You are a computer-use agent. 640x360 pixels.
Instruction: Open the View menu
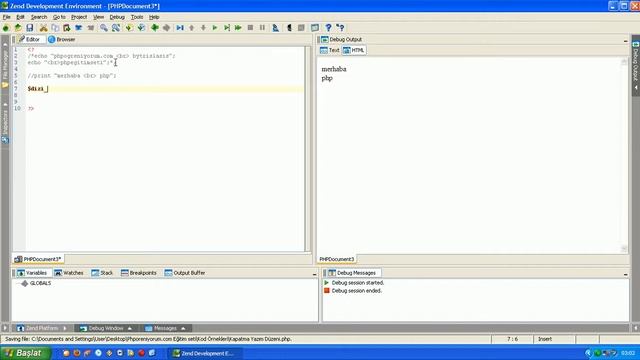tap(98, 17)
